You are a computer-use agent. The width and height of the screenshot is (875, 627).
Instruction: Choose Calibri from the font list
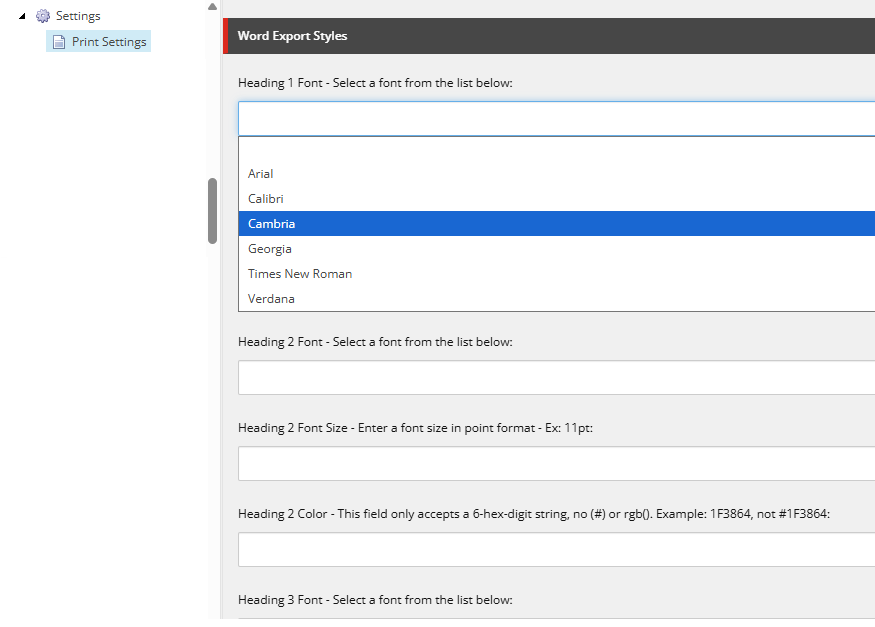(x=556, y=199)
